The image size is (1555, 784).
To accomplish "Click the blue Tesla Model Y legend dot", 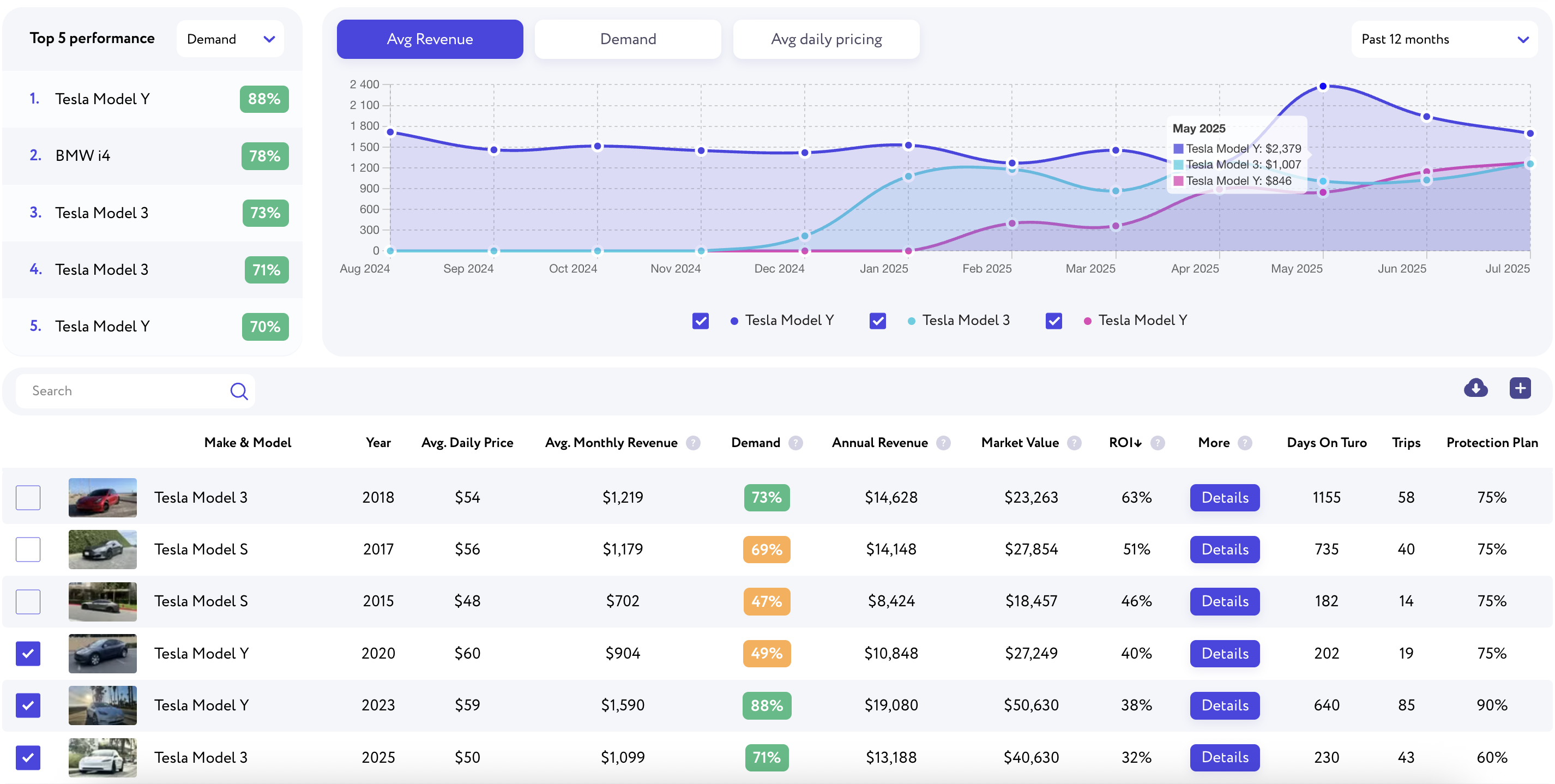I will 734,321.
